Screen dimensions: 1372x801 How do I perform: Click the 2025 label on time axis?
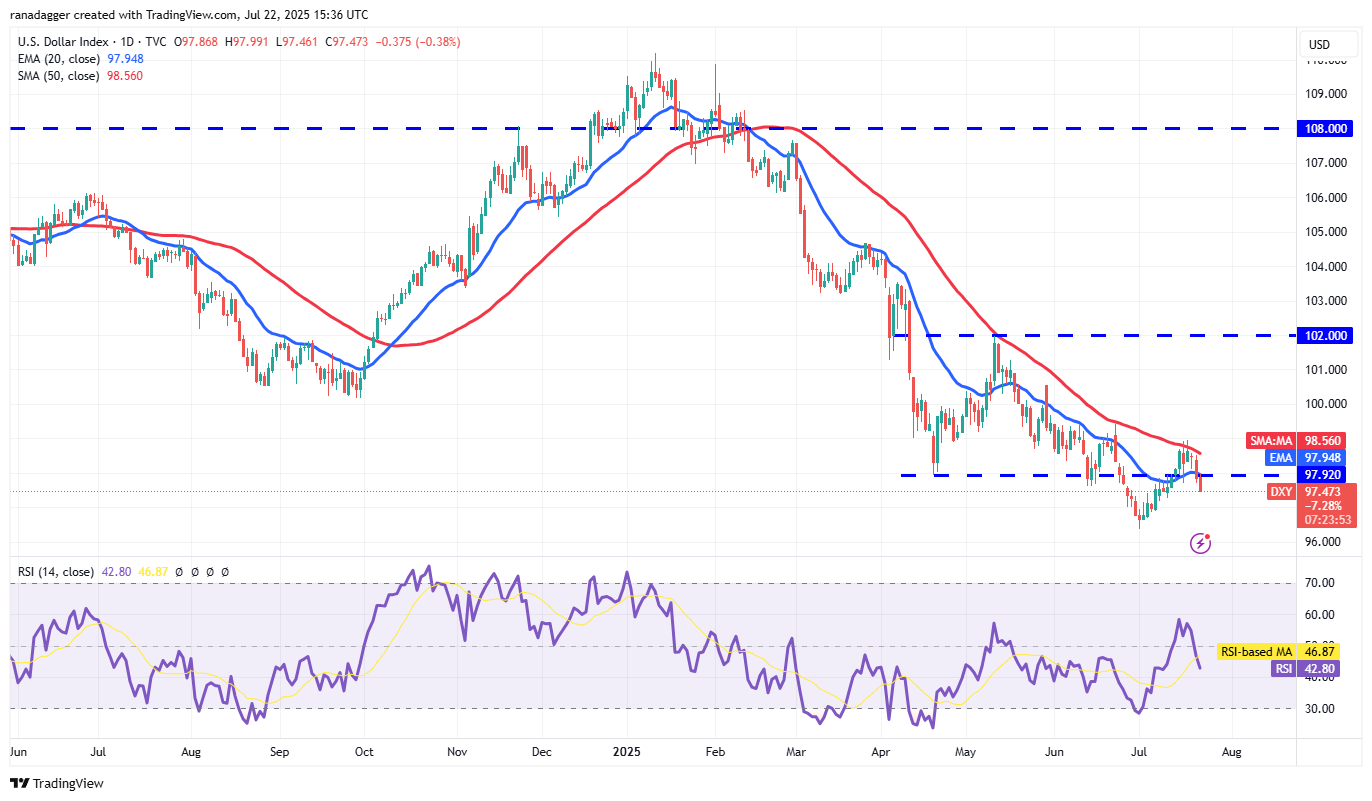[627, 751]
